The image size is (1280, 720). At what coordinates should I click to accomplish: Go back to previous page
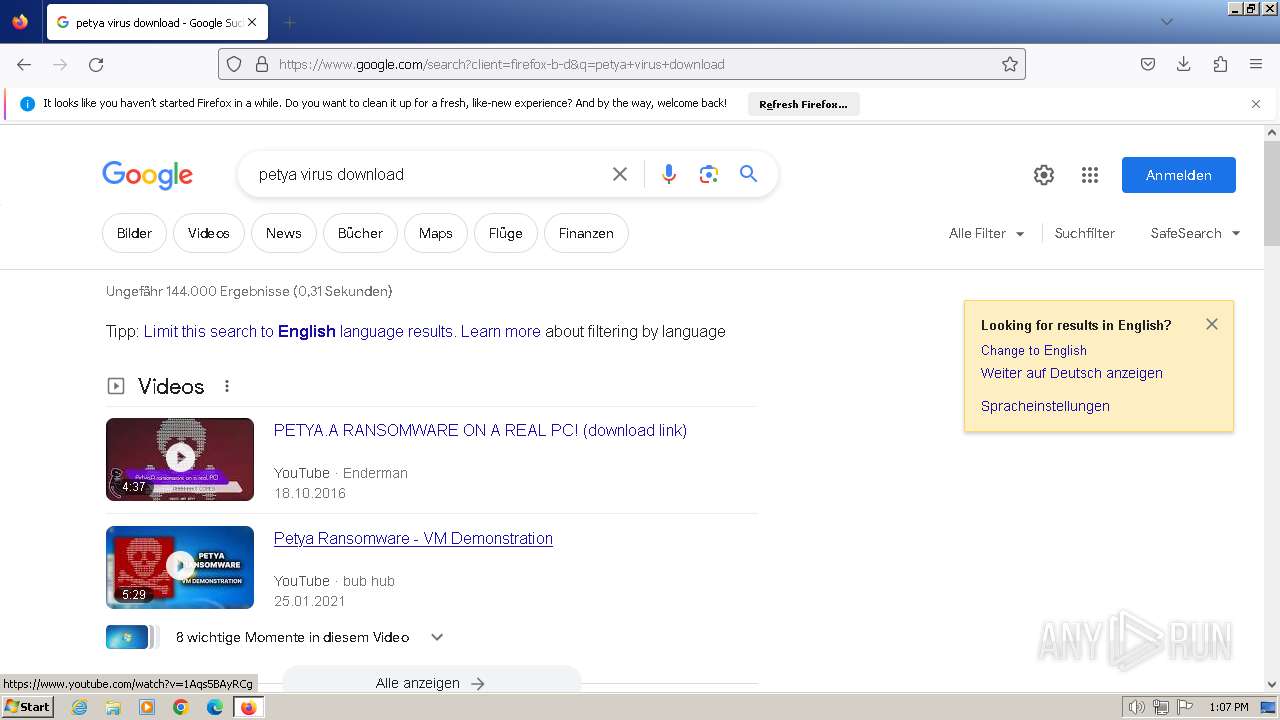pyautogui.click(x=24, y=64)
